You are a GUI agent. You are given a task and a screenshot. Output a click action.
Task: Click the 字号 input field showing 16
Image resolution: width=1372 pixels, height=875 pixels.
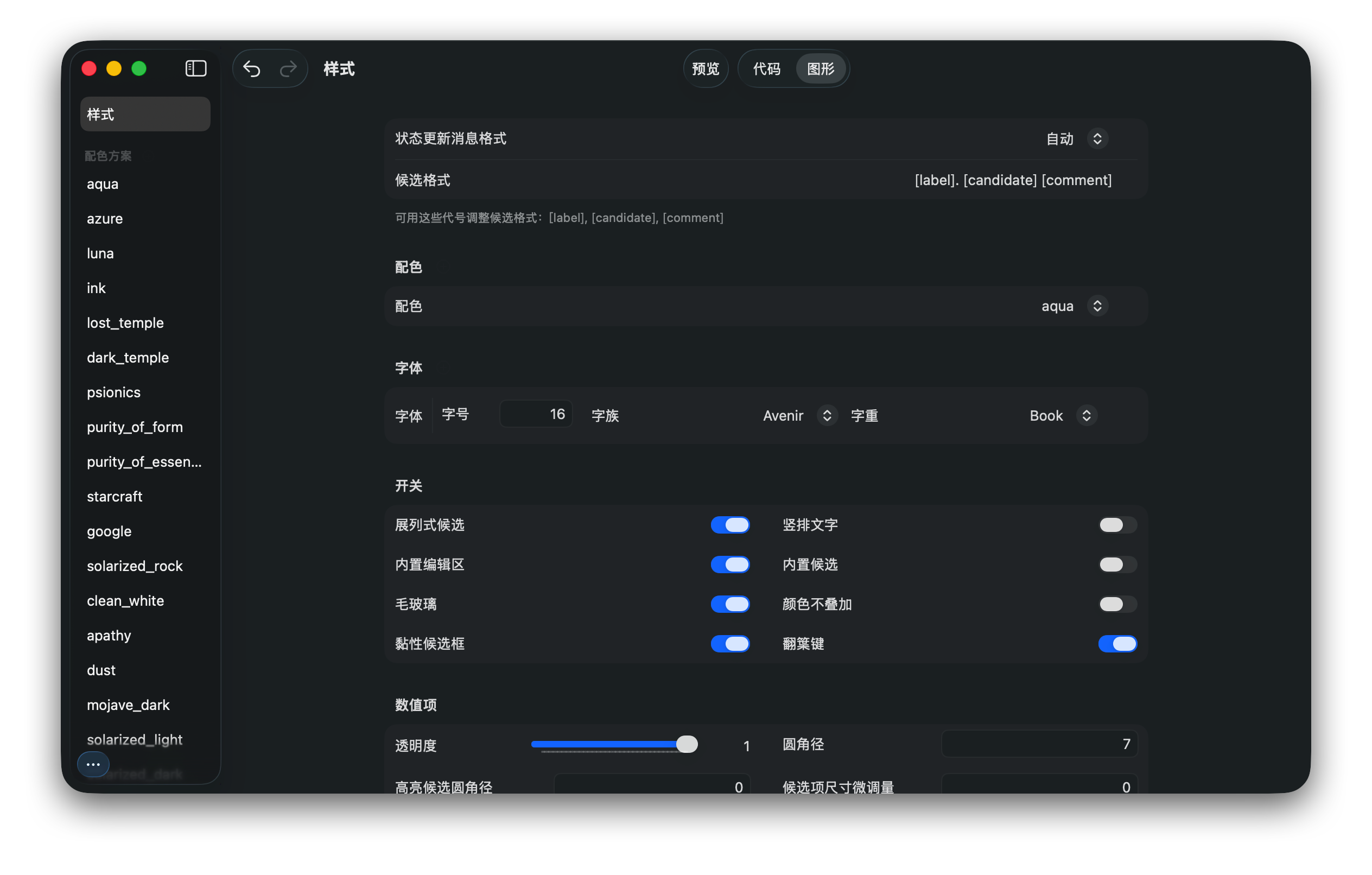click(536, 414)
